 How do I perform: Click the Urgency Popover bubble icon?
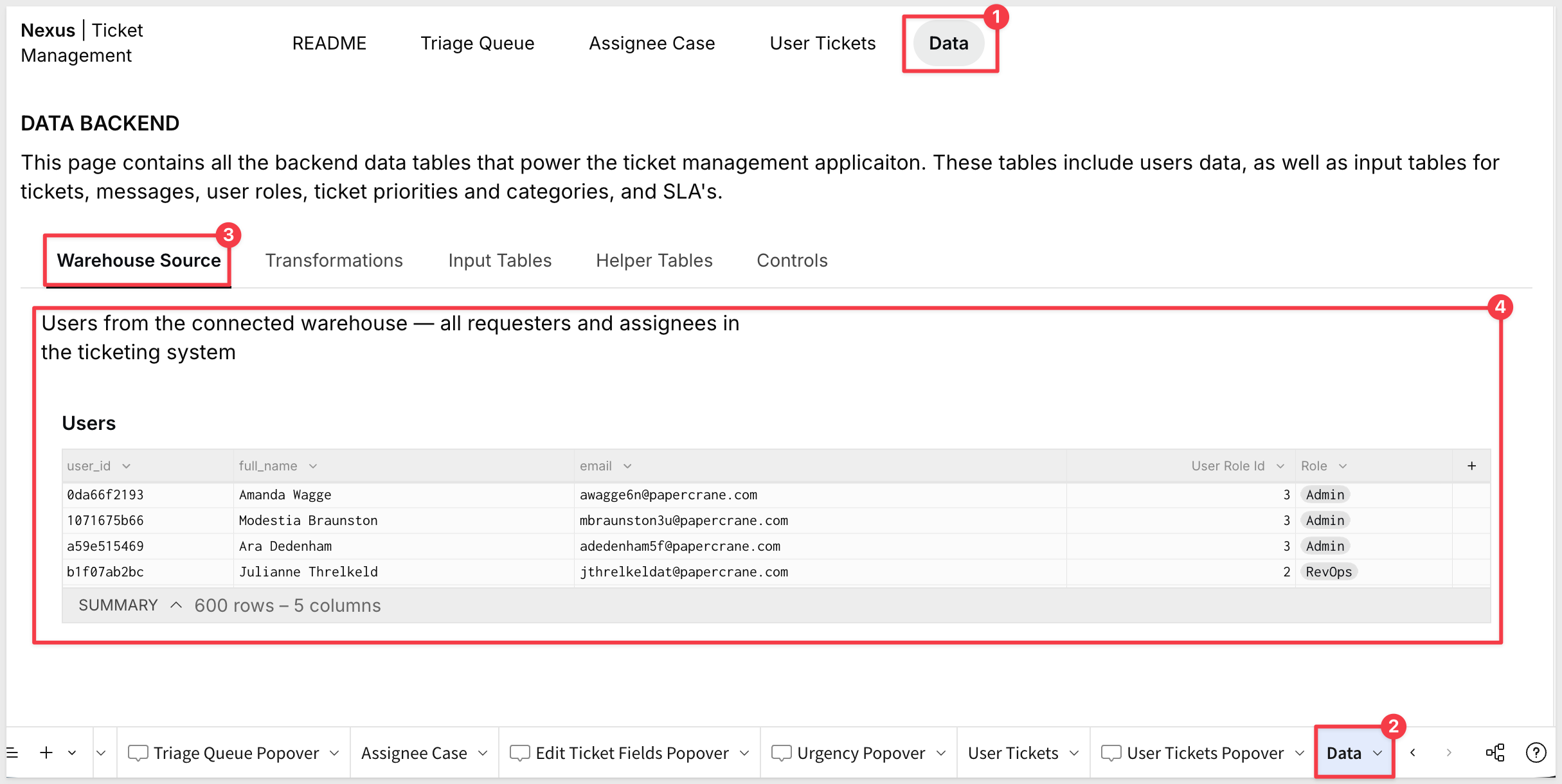tap(782, 753)
